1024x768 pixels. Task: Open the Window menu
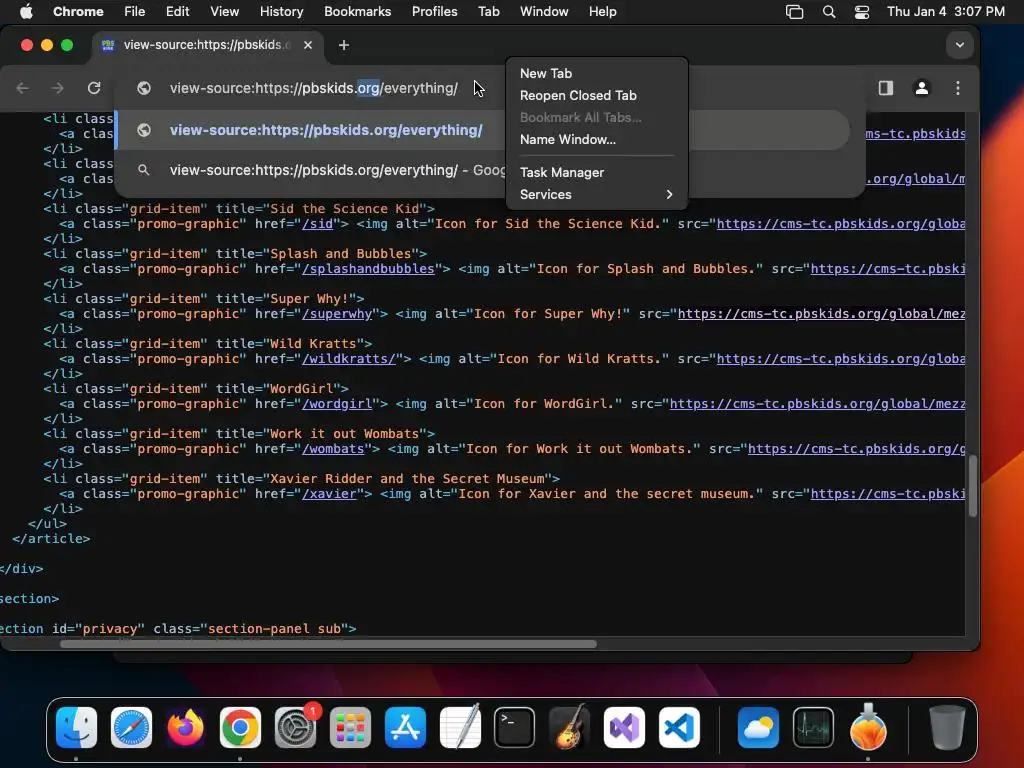click(x=544, y=11)
